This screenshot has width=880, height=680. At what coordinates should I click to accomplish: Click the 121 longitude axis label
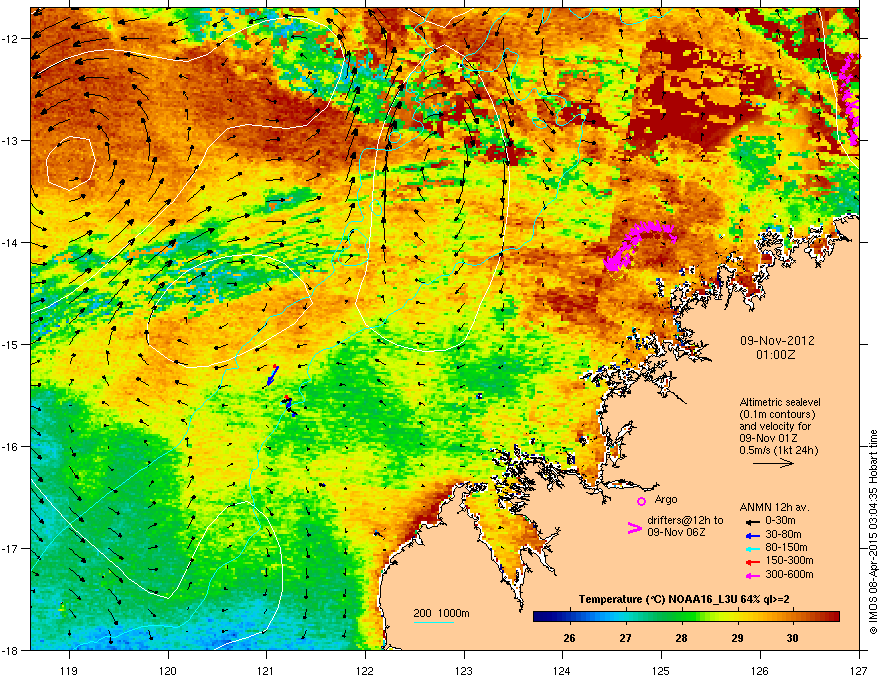[266, 670]
